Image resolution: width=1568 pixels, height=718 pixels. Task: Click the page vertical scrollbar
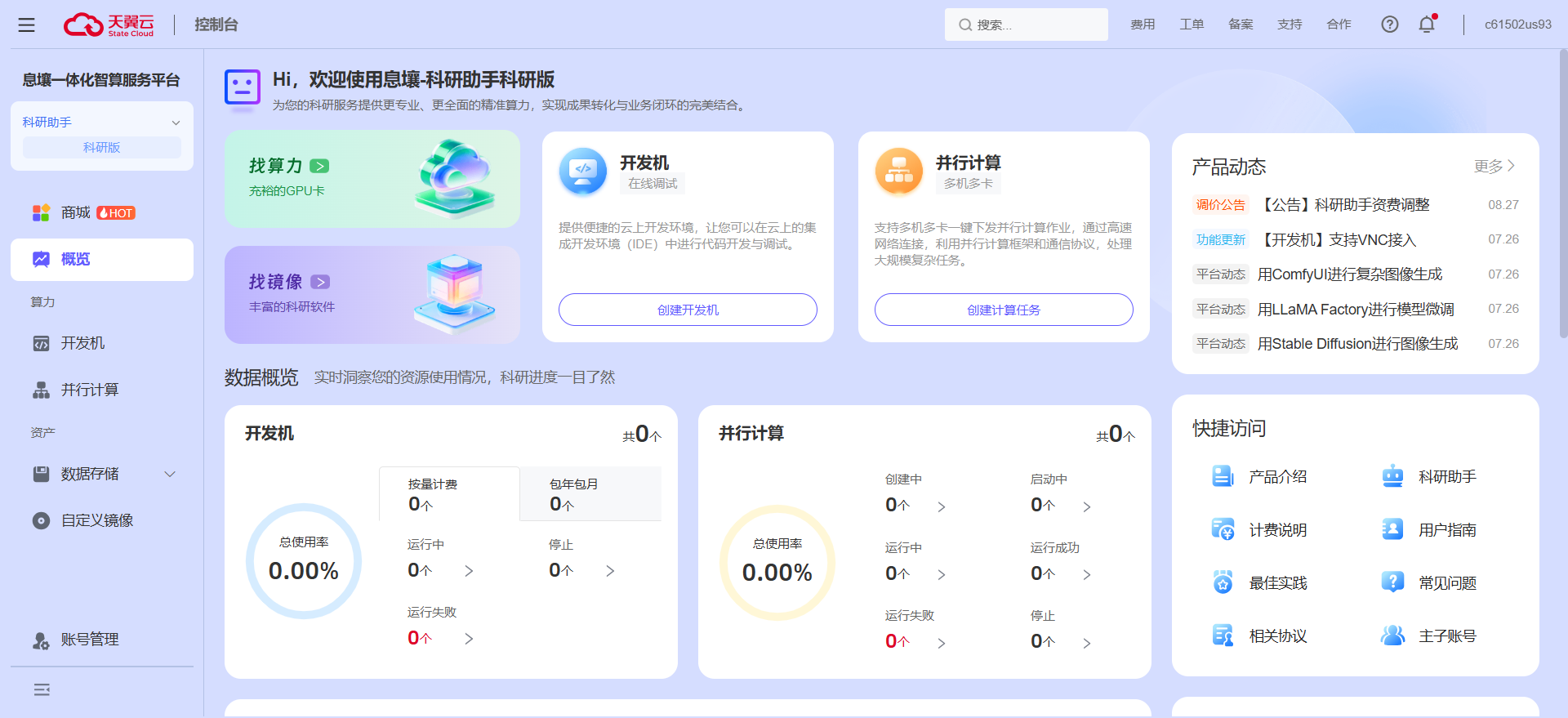(x=1563, y=194)
